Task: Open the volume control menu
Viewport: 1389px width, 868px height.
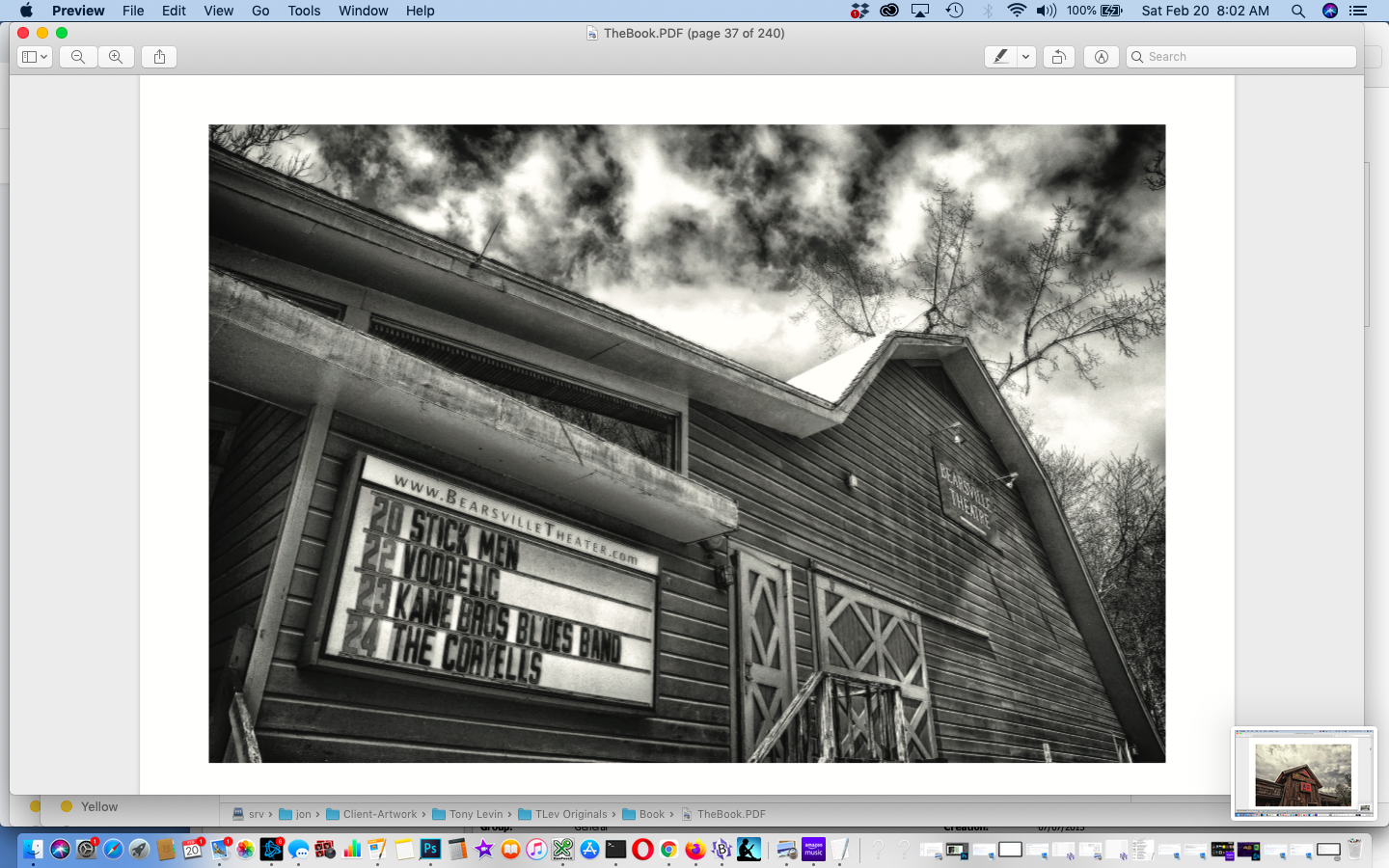Action: (x=1047, y=11)
